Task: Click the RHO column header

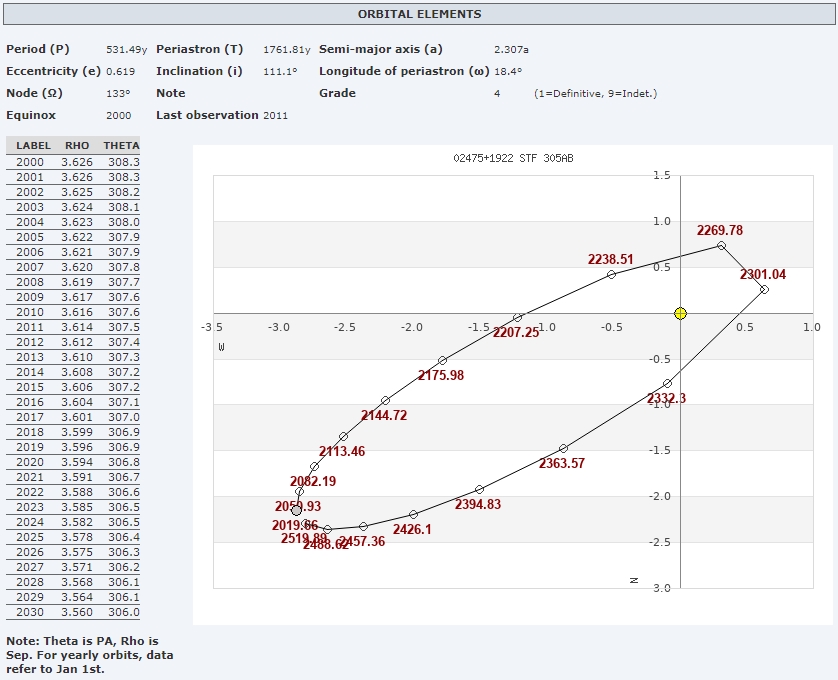Action: (77, 146)
